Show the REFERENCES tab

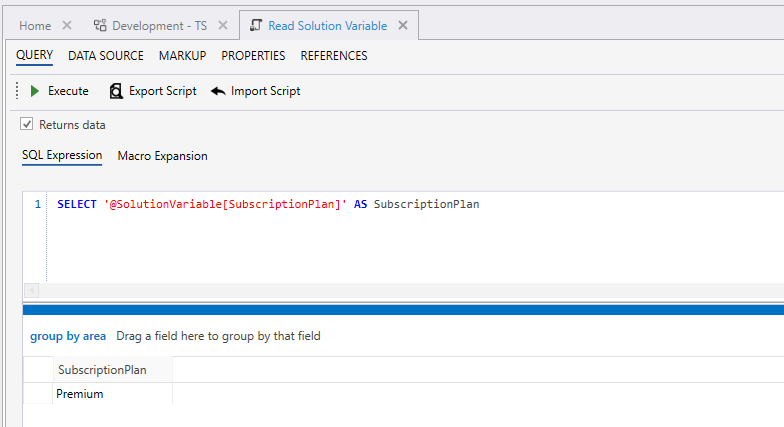[x=334, y=56]
